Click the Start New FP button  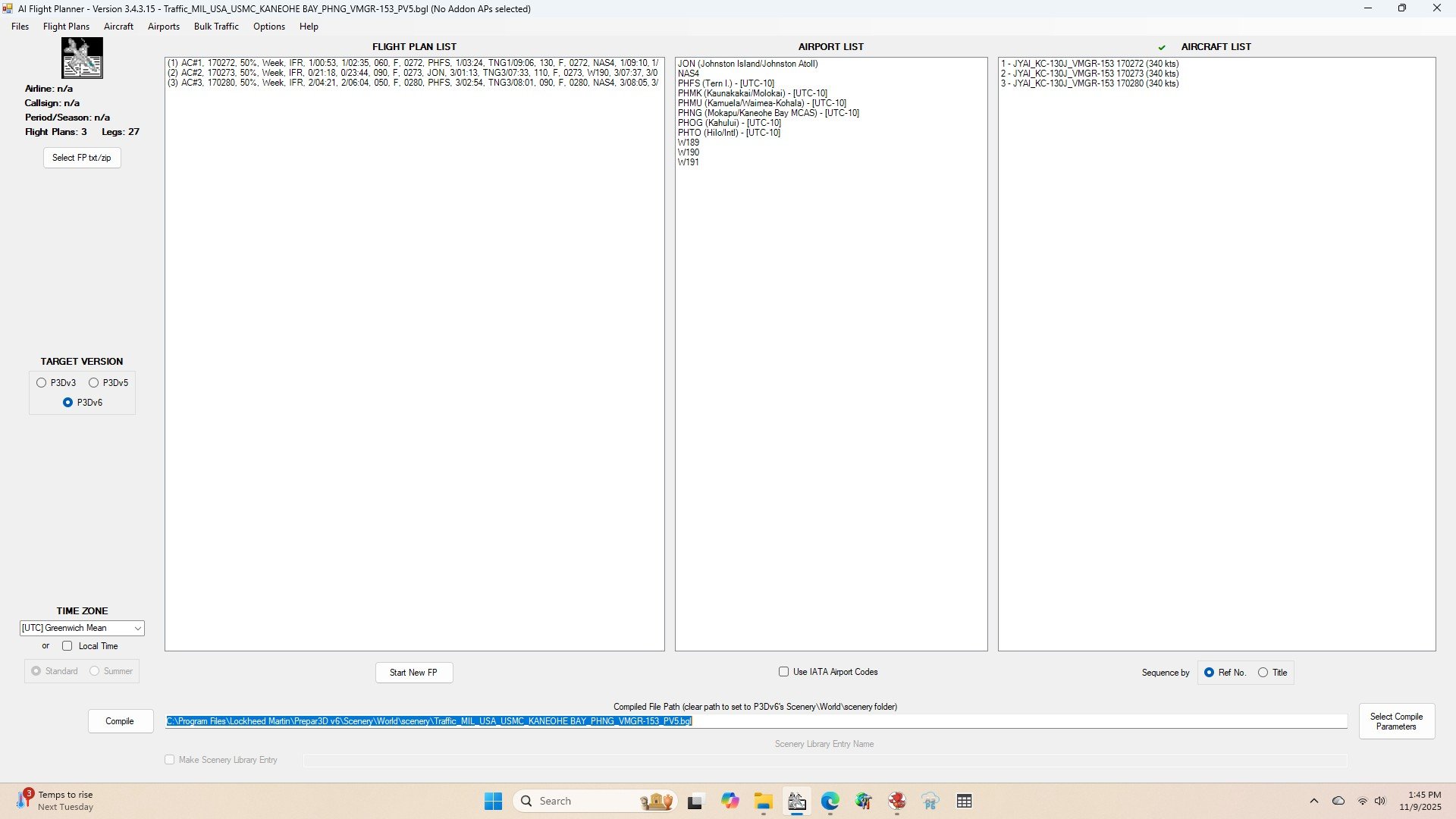pos(413,673)
